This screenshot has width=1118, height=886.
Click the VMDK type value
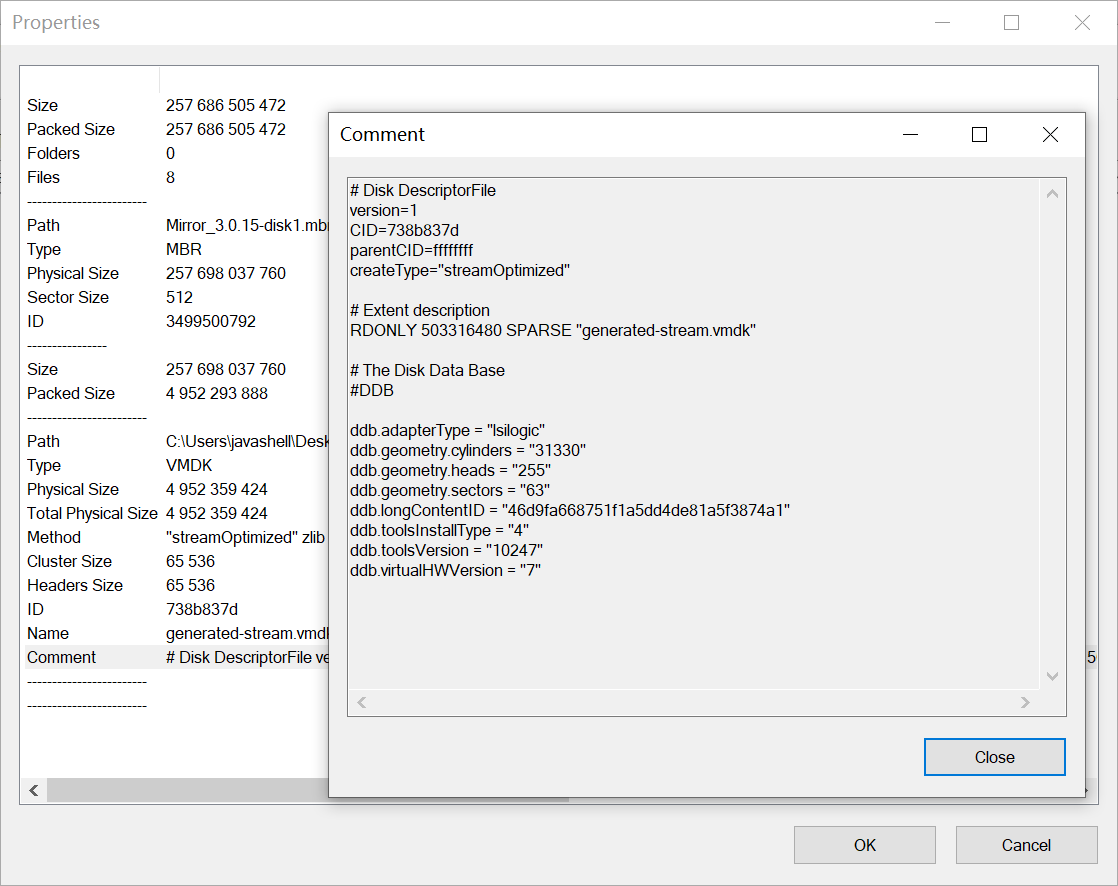tap(189, 465)
